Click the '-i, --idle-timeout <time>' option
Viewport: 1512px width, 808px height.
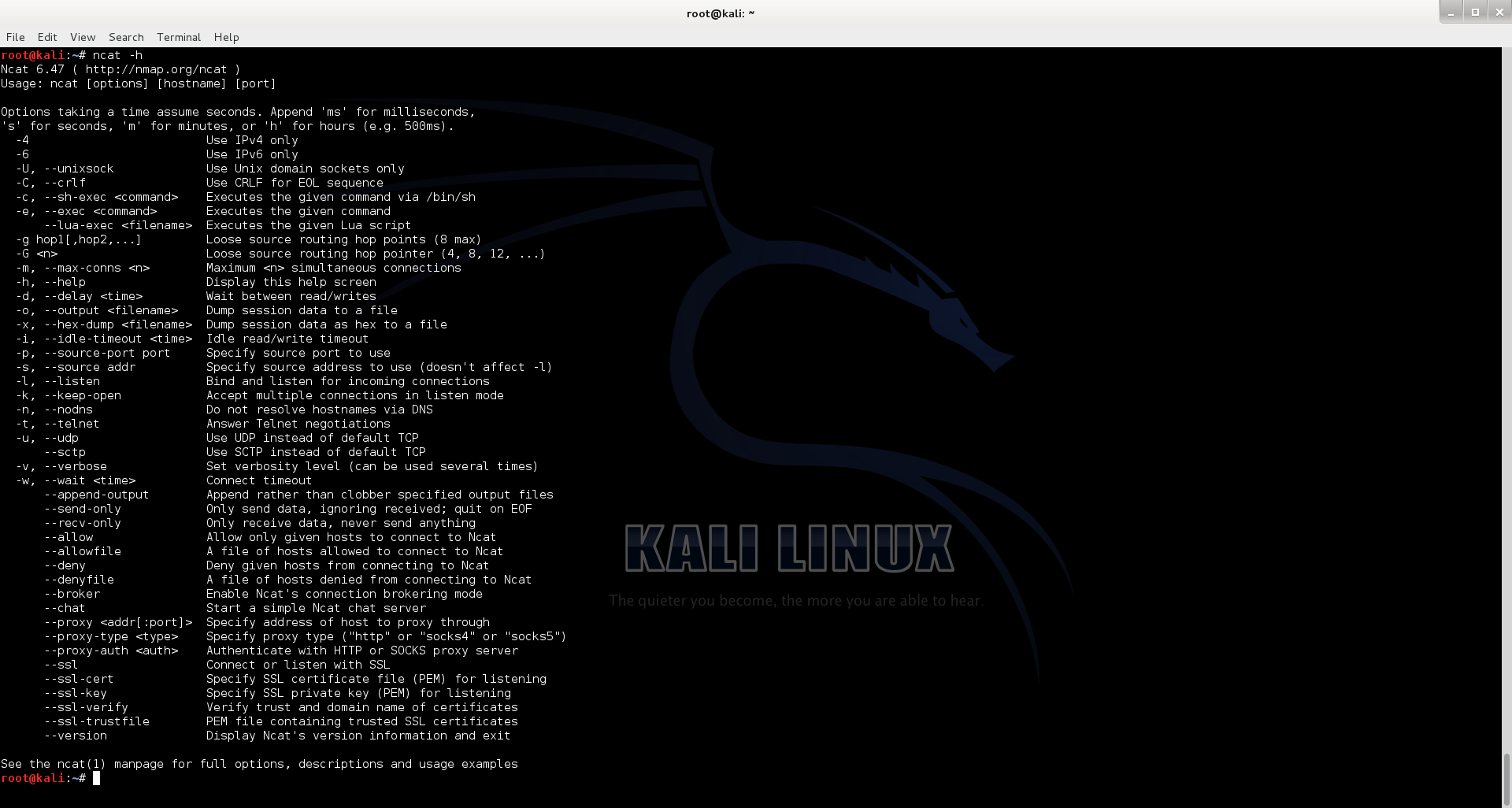tap(104, 339)
